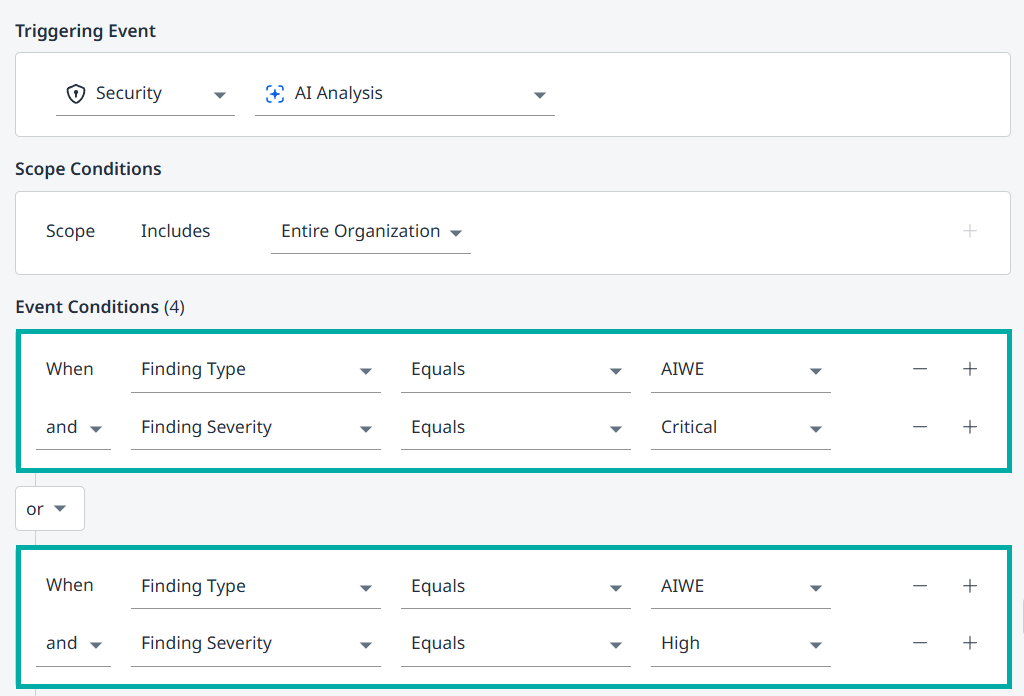
Task: Add a condition after the second Finding Type row
Action: click(969, 586)
